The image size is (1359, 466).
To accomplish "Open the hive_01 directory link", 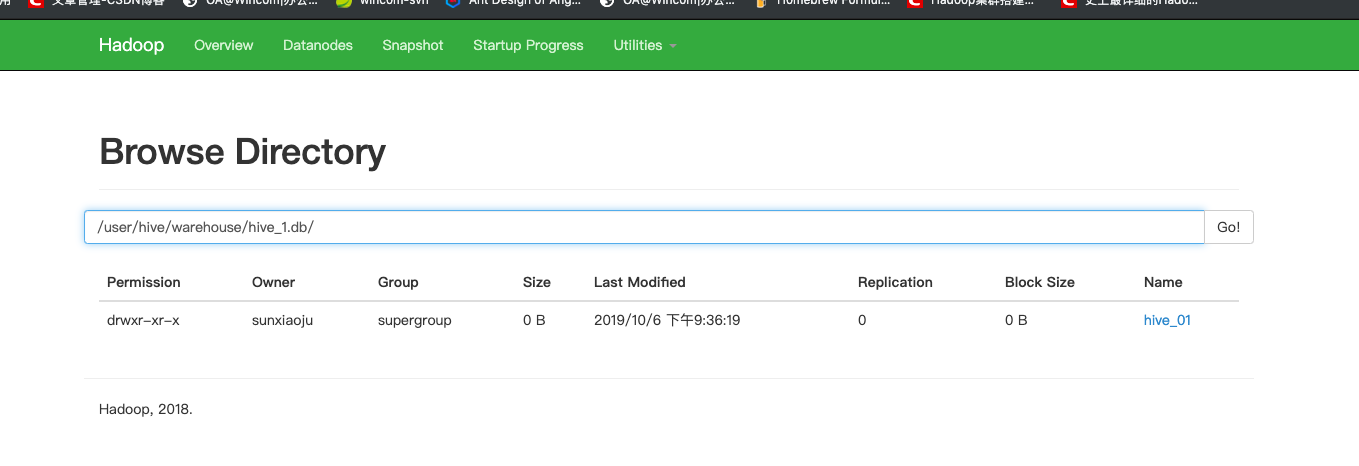I will (x=1167, y=321).
